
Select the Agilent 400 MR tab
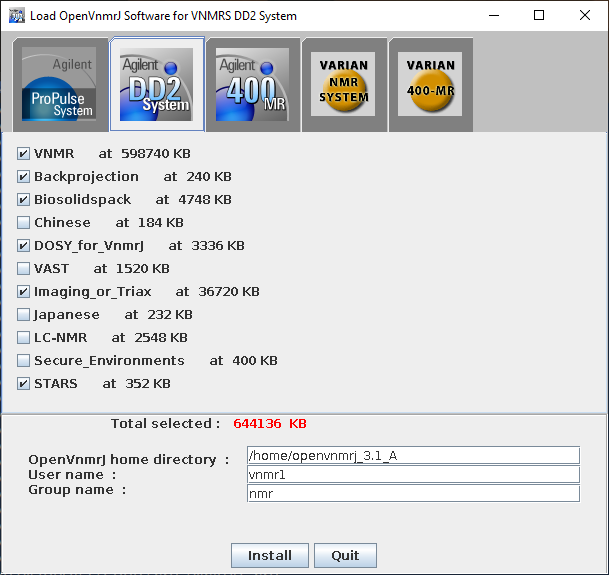click(x=253, y=85)
